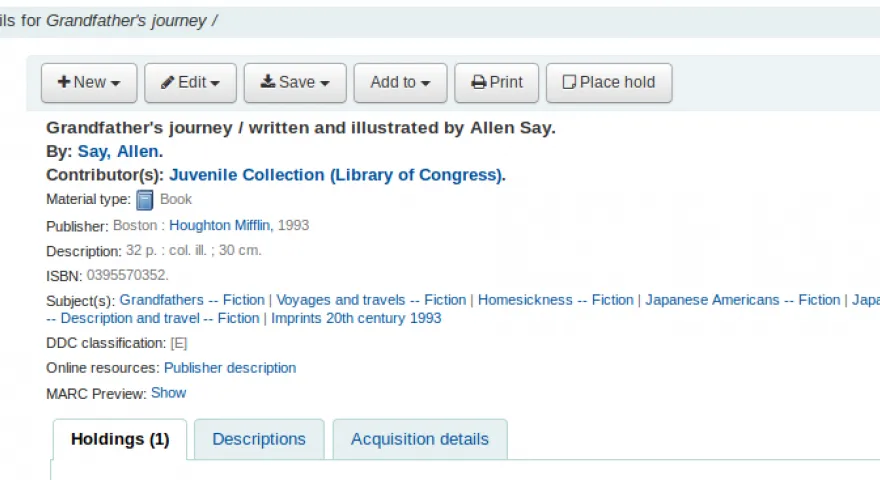The image size is (880, 480).
Task: Open author link Say, Allen
Action: (120, 152)
